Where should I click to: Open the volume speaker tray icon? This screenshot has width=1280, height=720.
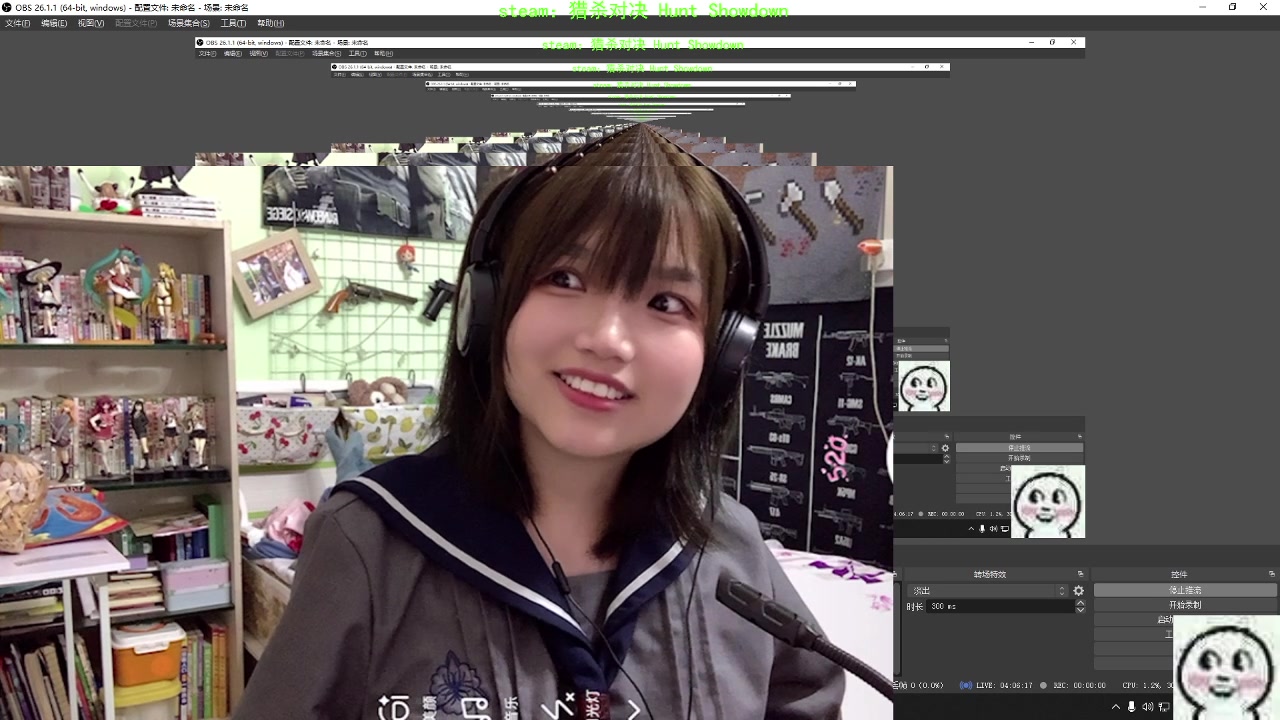pyautogui.click(x=1148, y=707)
